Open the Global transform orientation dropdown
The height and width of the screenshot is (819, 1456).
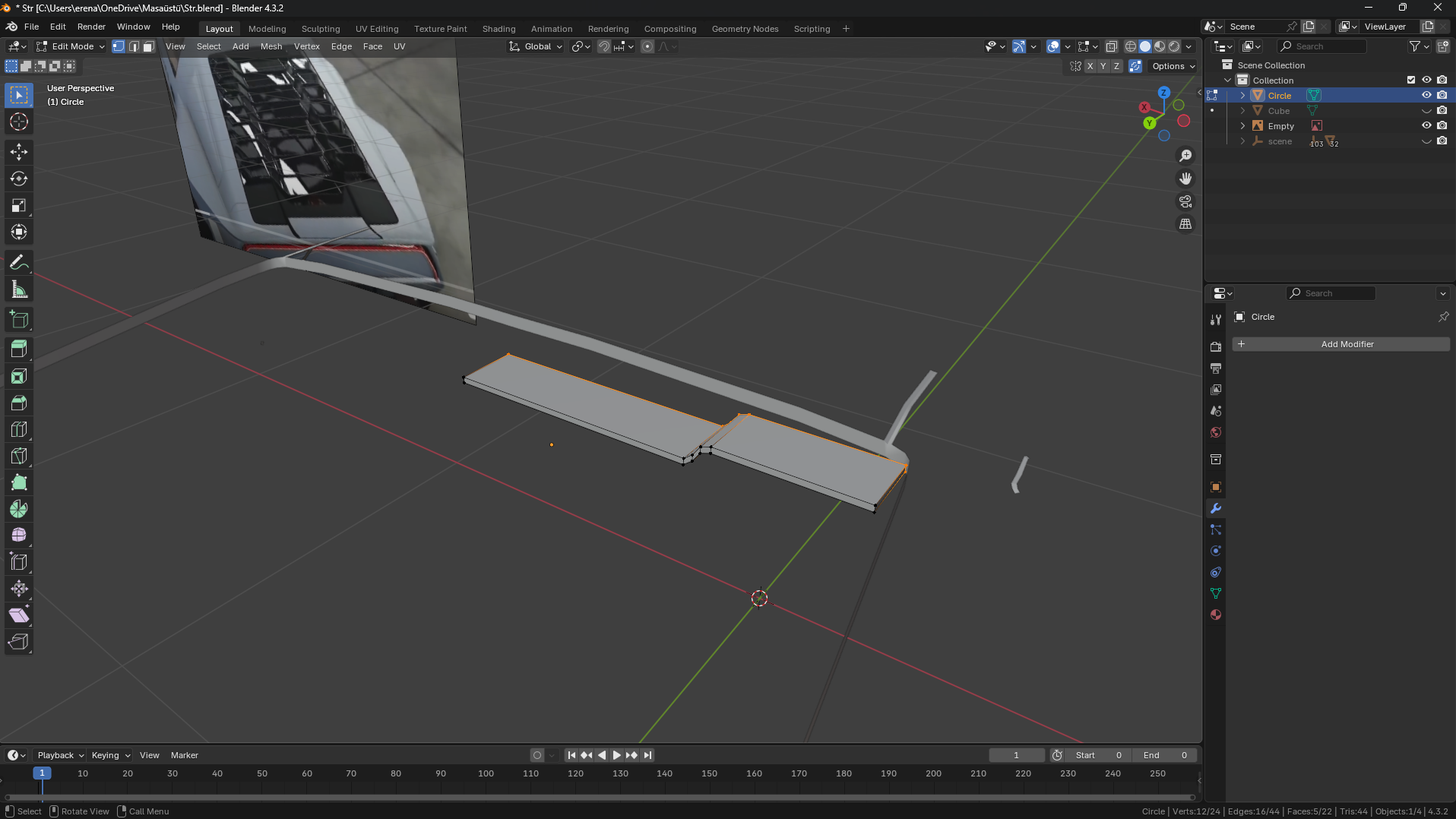tap(536, 46)
